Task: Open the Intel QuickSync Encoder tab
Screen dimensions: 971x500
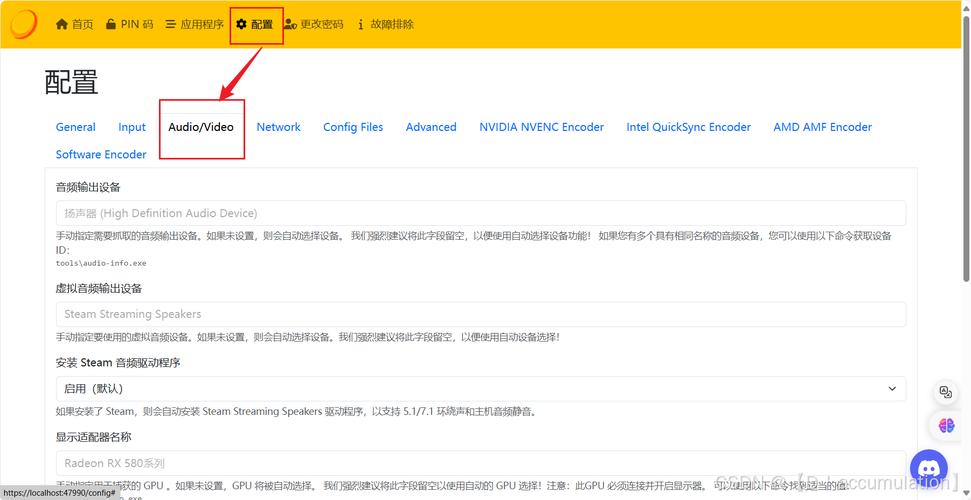Action: click(x=688, y=127)
